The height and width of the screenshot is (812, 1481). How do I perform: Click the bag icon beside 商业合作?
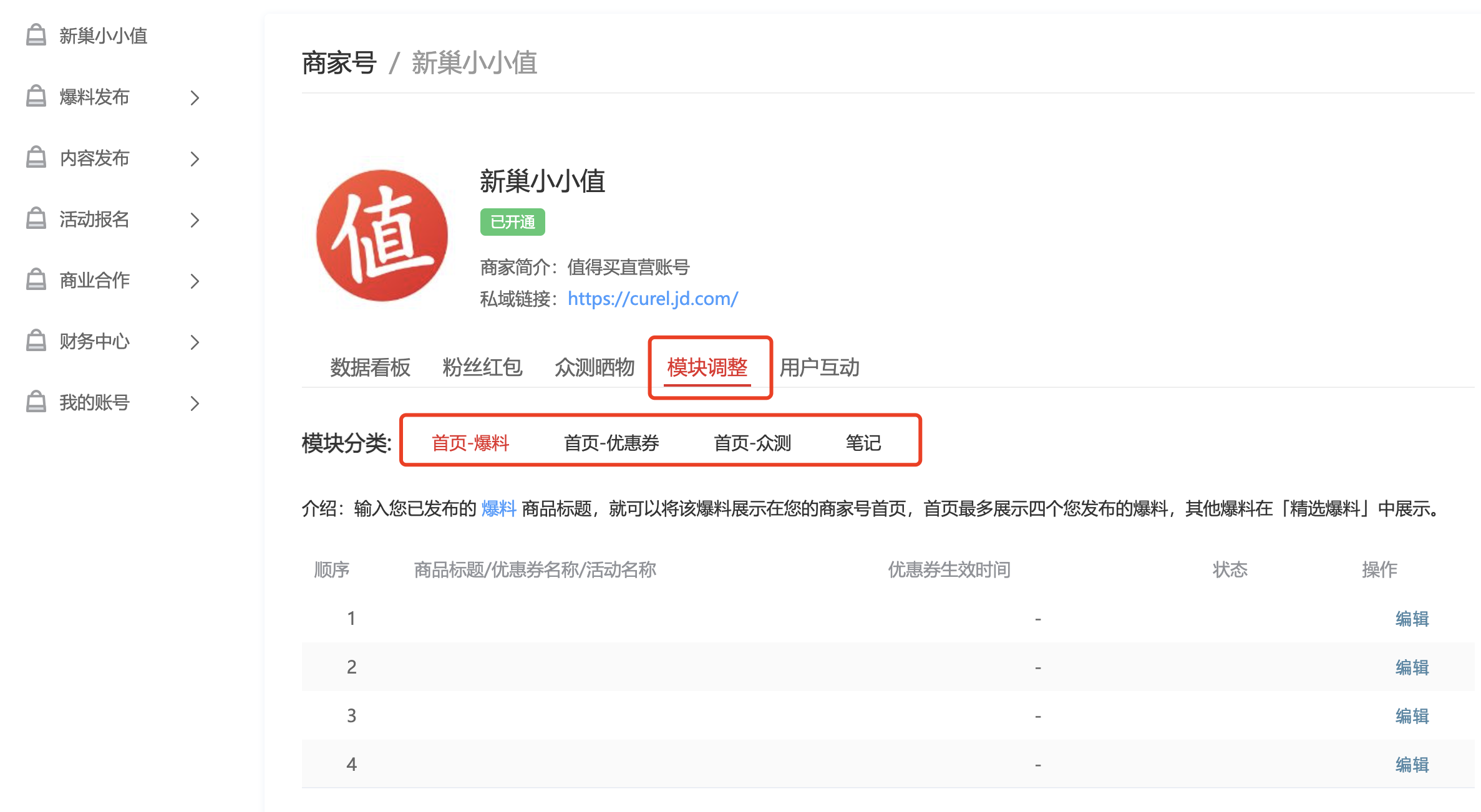click(x=36, y=279)
